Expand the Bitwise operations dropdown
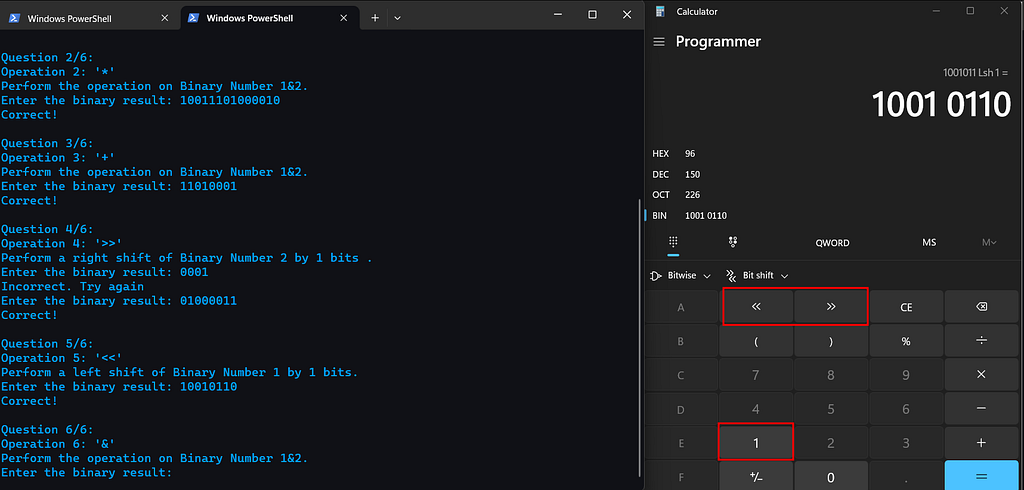The image size is (1024, 490). coord(680,276)
